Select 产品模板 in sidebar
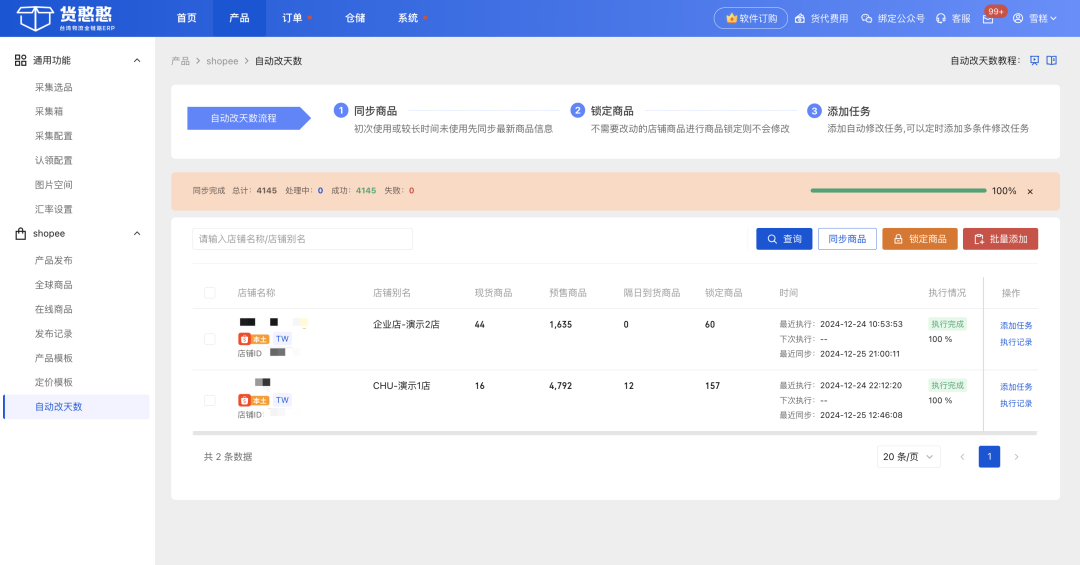This screenshot has width=1080, height=565. [x=54, y=358]
